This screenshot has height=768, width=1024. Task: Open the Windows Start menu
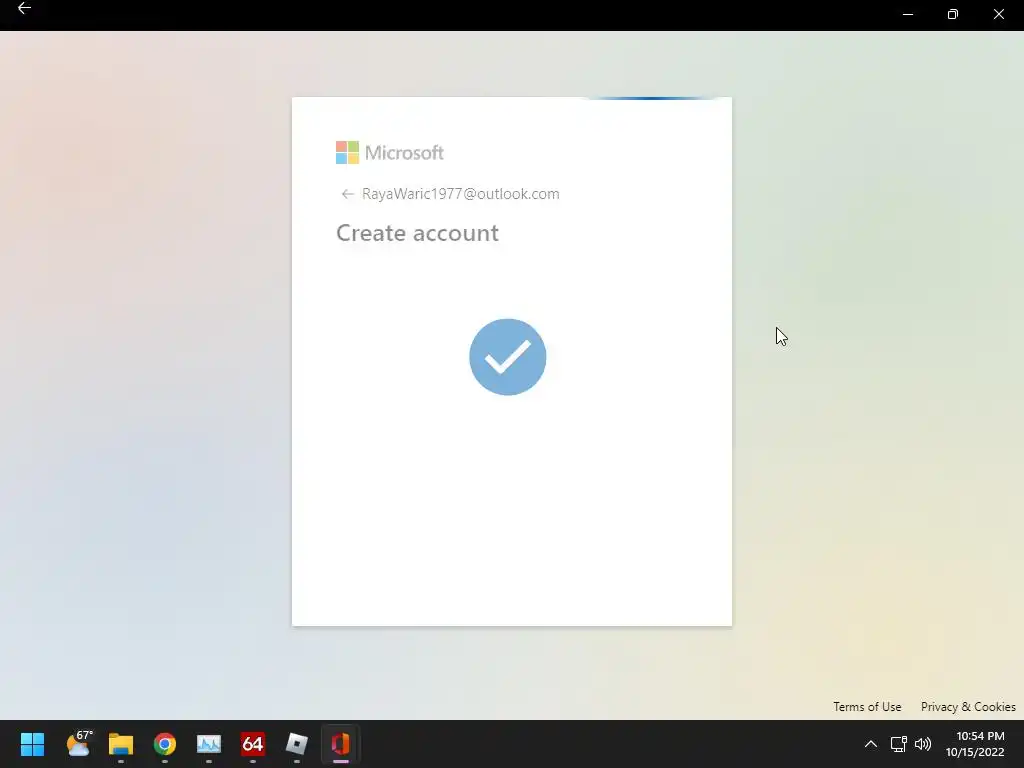(32, 744)
